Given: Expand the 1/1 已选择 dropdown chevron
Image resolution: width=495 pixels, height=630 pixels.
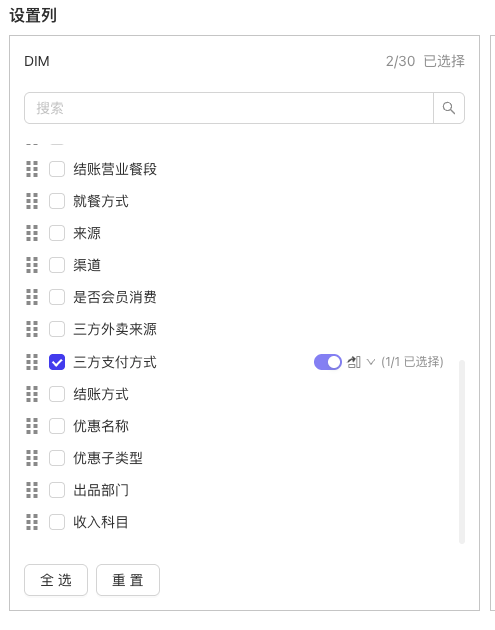Looking at the screenshot, I should (371, 362).
